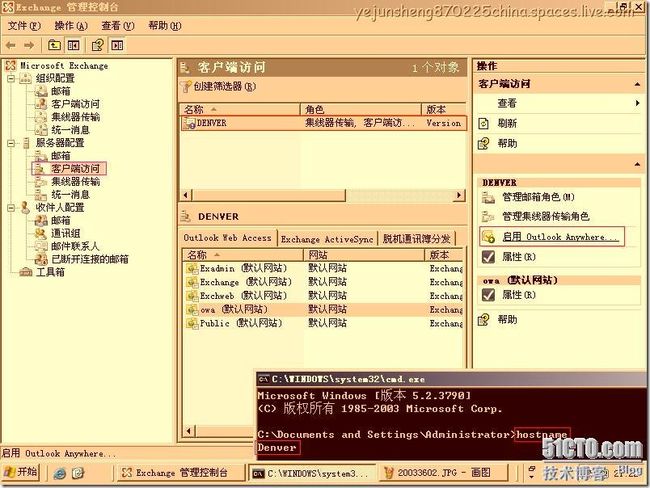
Task: Sort server list by 名称 column
Action: tap(240, 109)
